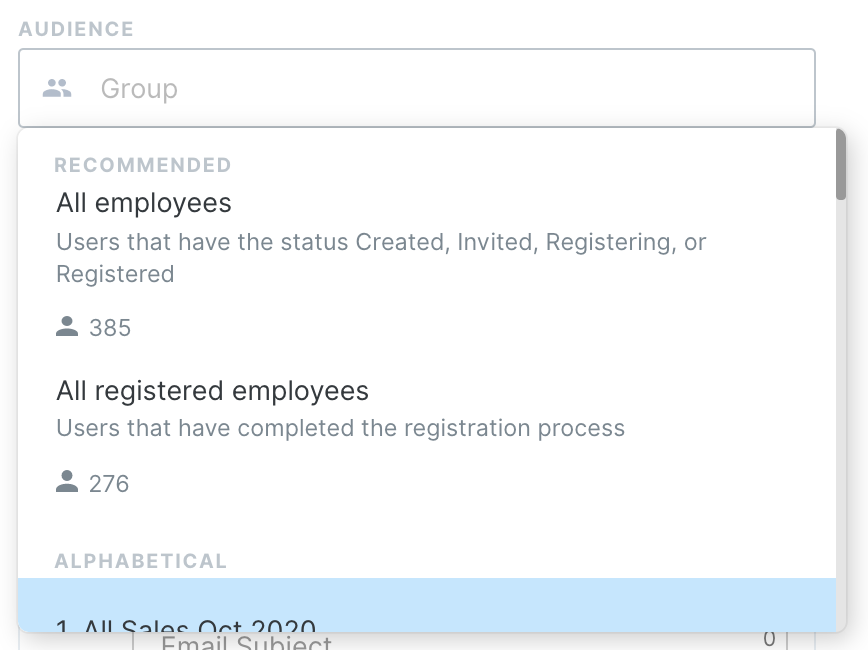Click the group people icon in Audience field
Screen dimensions: 868x650
coord(57,88)
